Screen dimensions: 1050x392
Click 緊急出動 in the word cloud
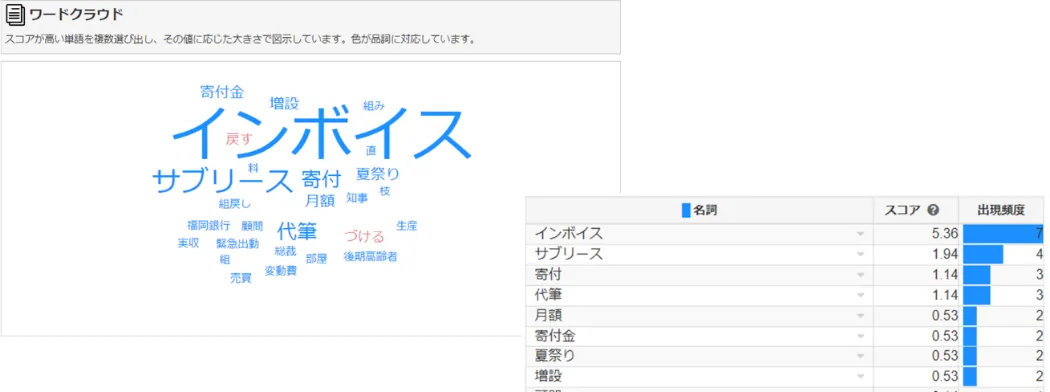[x=237, y=243]
